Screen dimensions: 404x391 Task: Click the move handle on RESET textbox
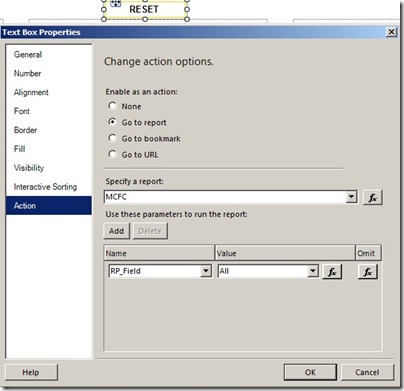[x=115, y=3]
